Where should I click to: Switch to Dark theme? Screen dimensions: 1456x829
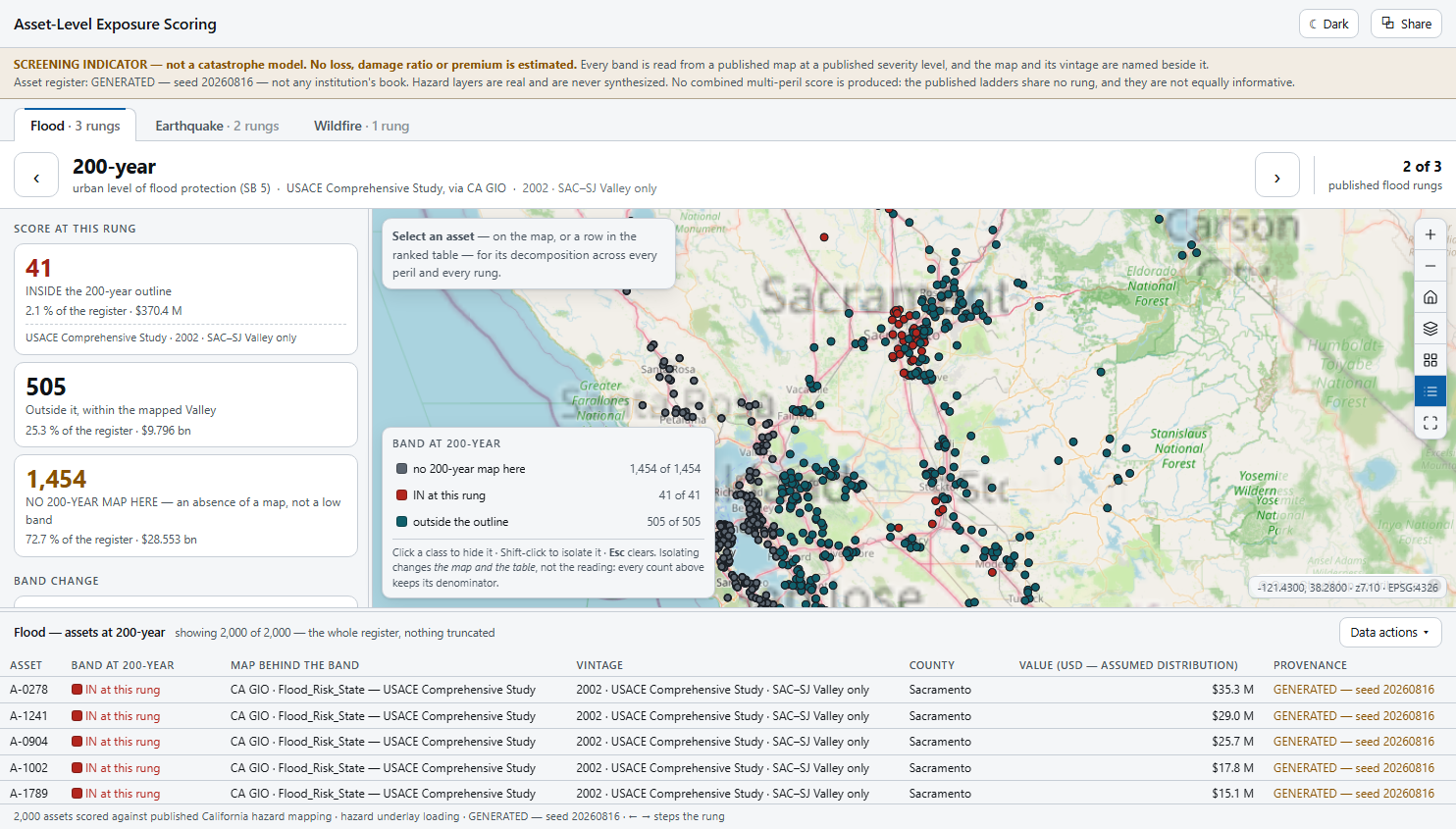click(x=1328, y=24)
